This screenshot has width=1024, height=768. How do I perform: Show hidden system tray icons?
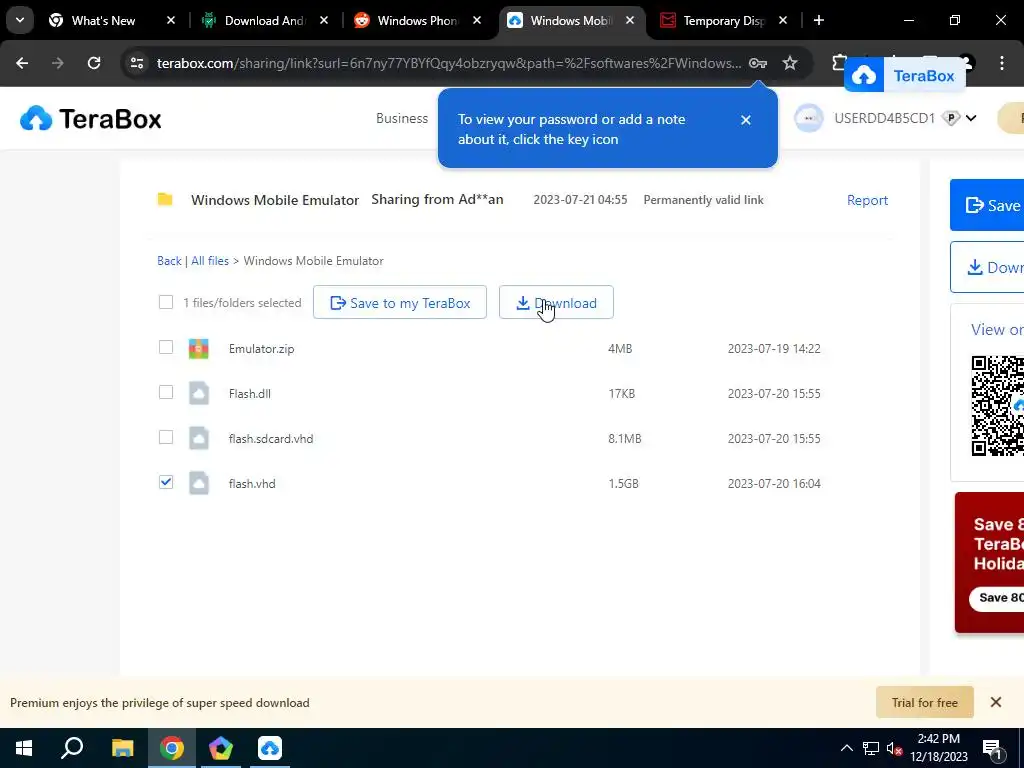pyautogui.click(x=846, y=749)
